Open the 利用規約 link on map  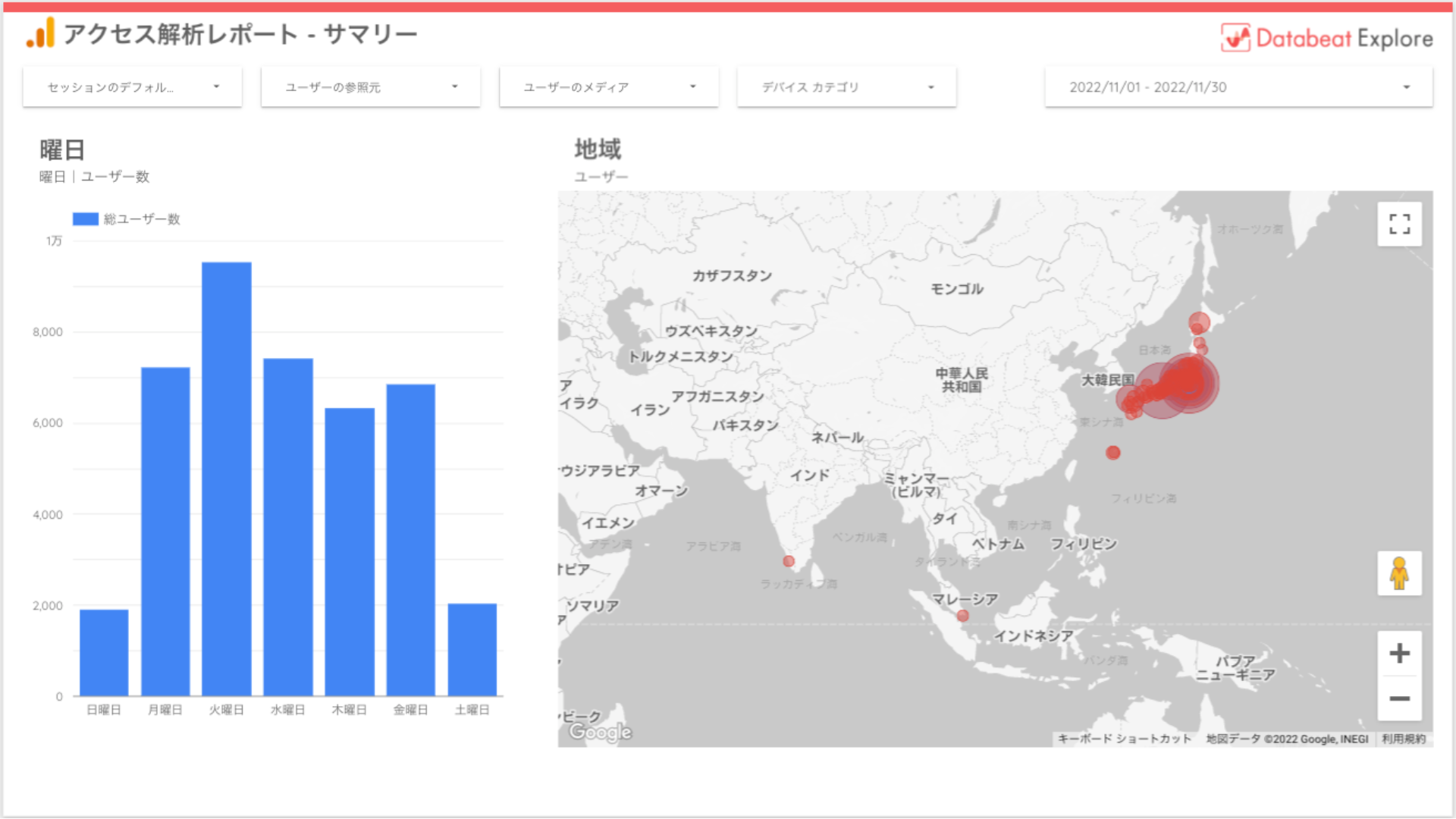click(x=1404, y=739)
